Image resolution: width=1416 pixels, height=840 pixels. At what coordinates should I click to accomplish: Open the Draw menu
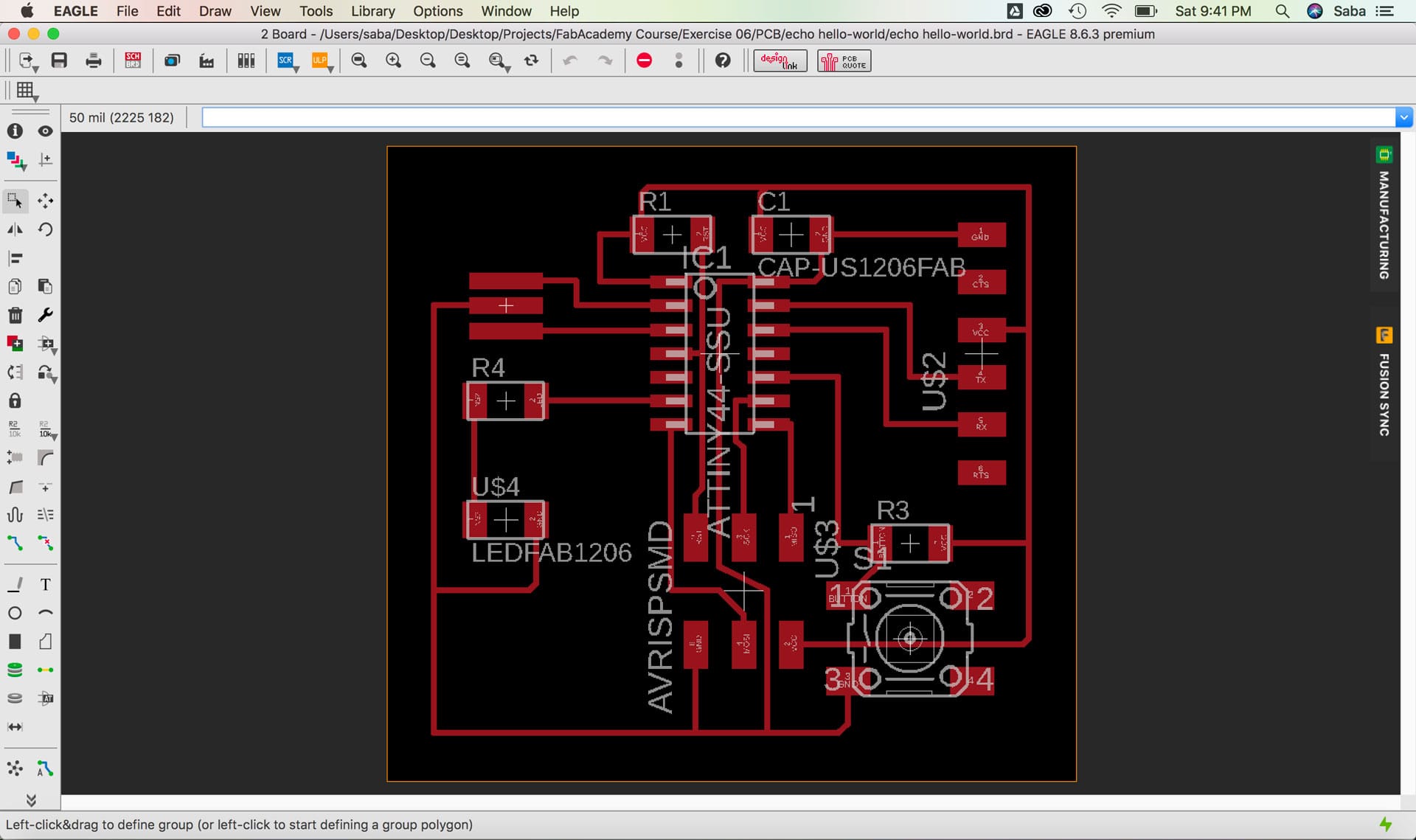(215, 11)
